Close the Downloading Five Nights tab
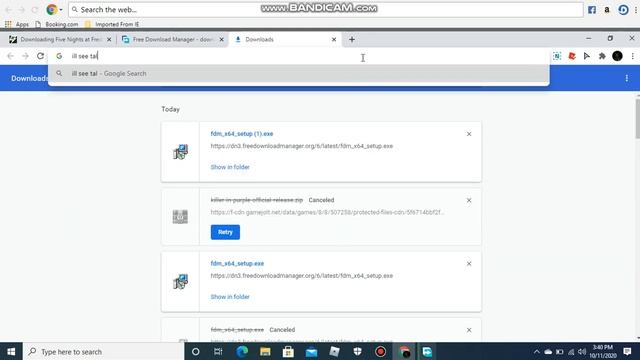Screen dimensions: 640x360 [x=109, y=40]
